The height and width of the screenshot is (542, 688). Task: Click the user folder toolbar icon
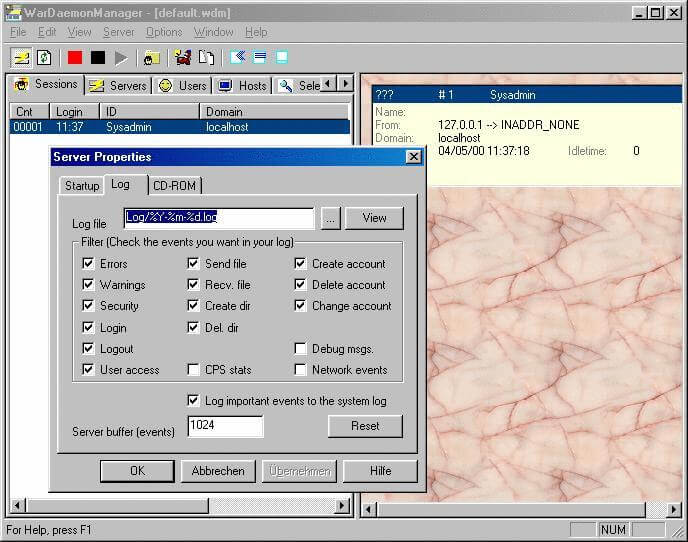click(152, 57)
